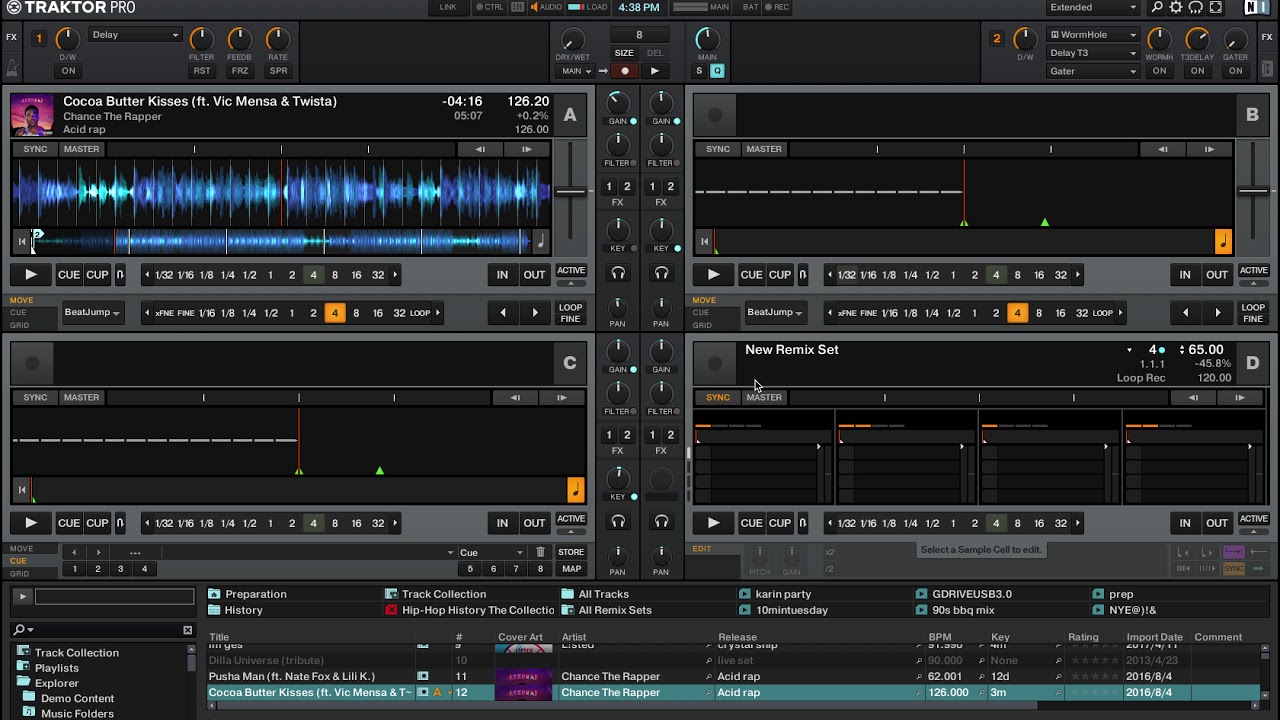
Task: Open the Delay effect dropdown in FX 1
Action: tap(135, 35)
